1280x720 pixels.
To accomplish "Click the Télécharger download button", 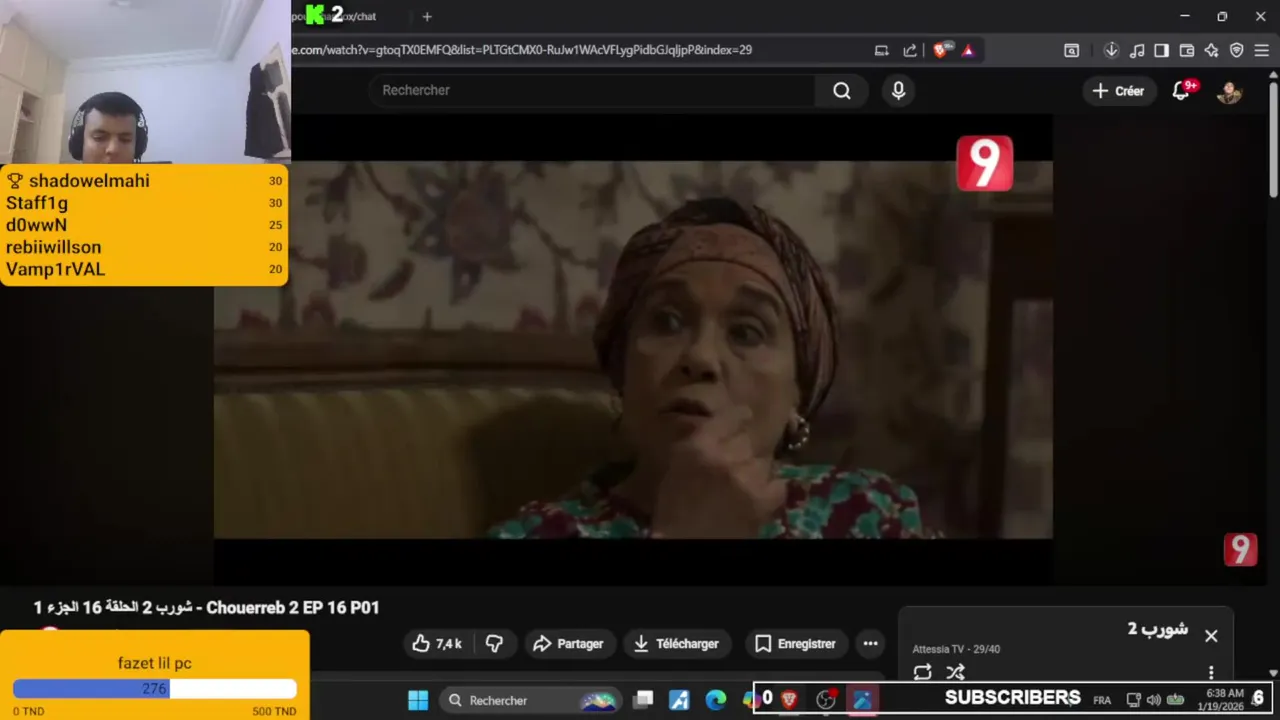I will click(676, 644).
